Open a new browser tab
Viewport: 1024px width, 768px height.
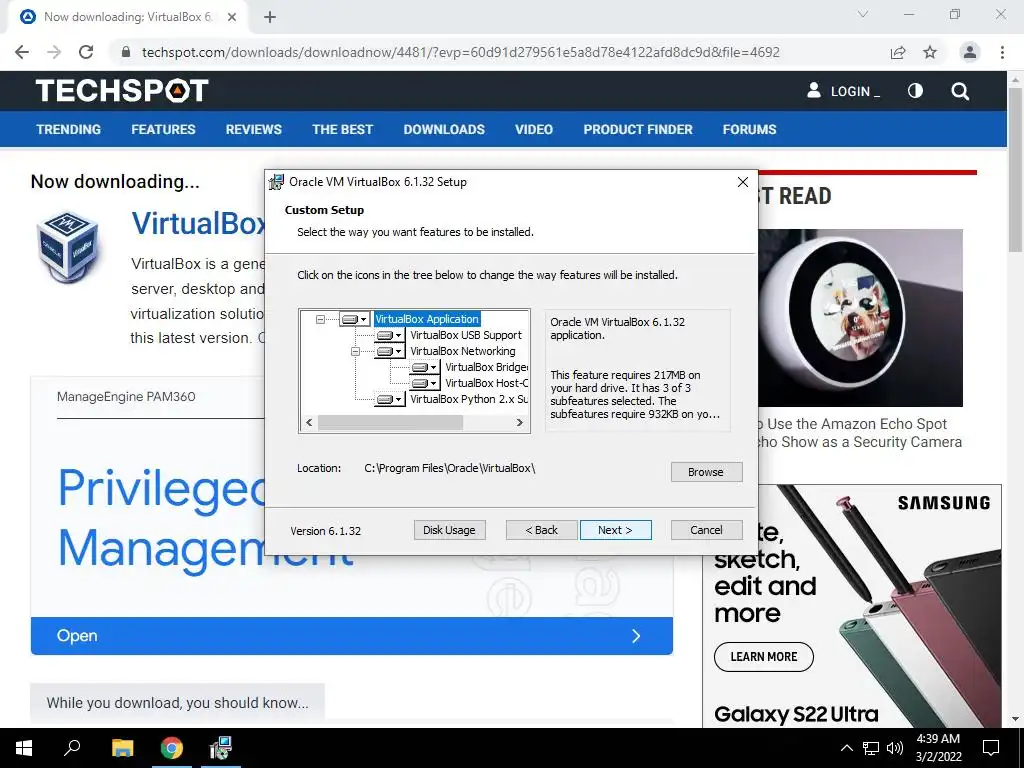click(x=270, y=17)
